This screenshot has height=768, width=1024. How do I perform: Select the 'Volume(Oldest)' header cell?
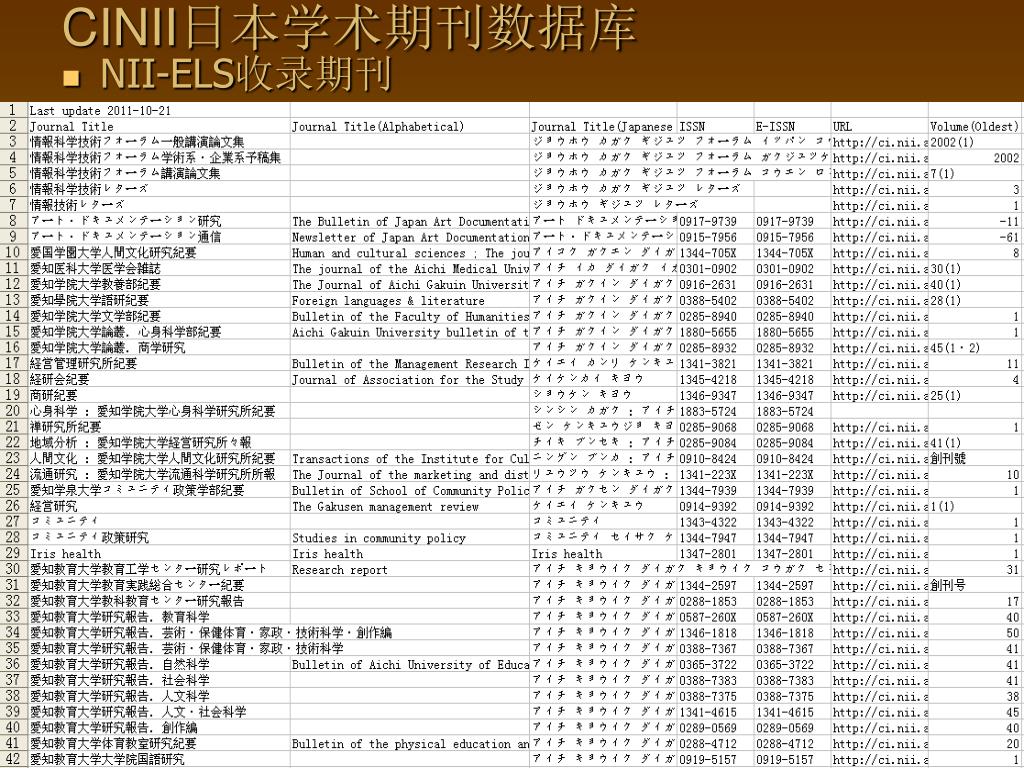tap(974, 126)
